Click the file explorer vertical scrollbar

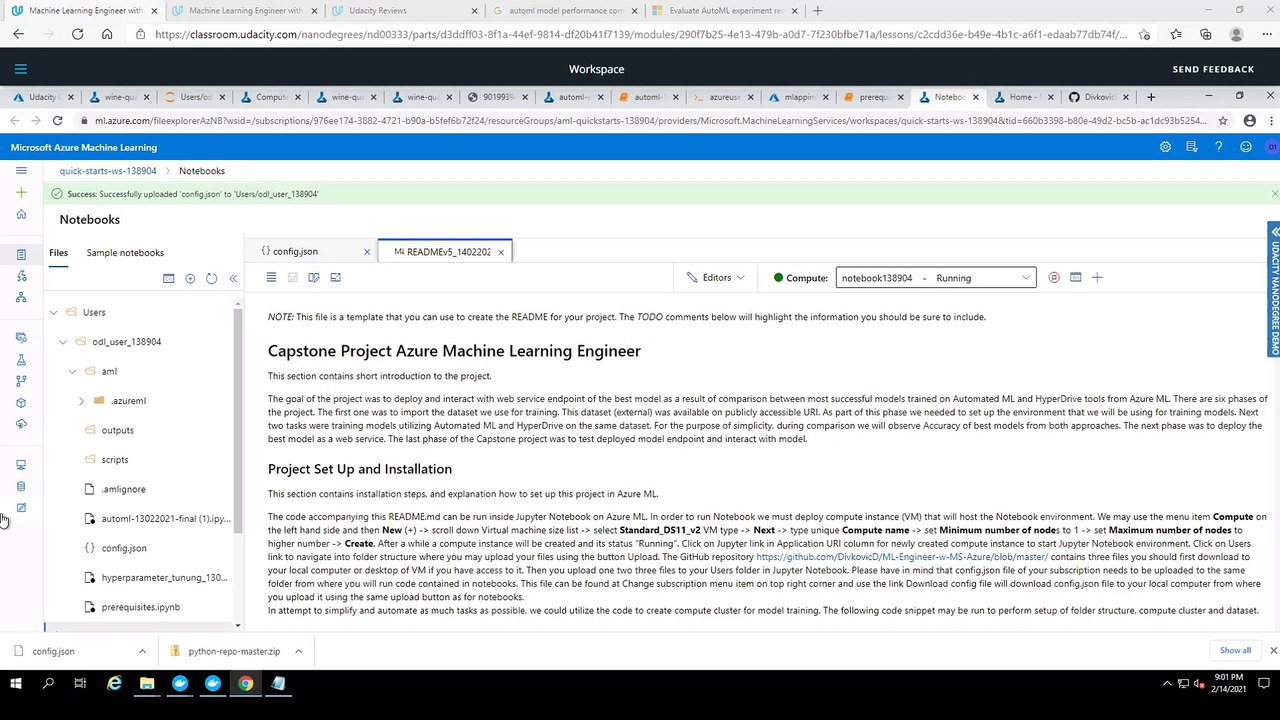click(x=238, y=420)
